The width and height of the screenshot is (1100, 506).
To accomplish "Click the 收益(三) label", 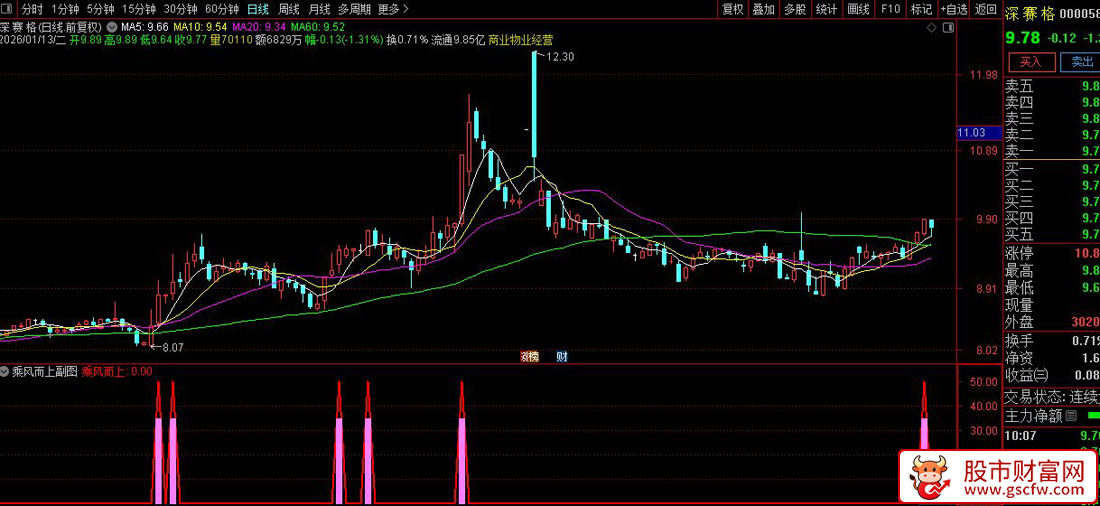I will 1024,374.
